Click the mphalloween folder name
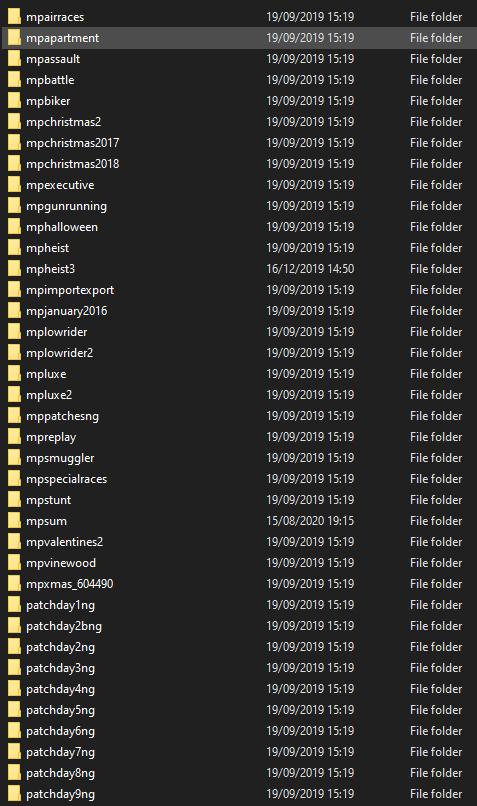 pos(62,227)
